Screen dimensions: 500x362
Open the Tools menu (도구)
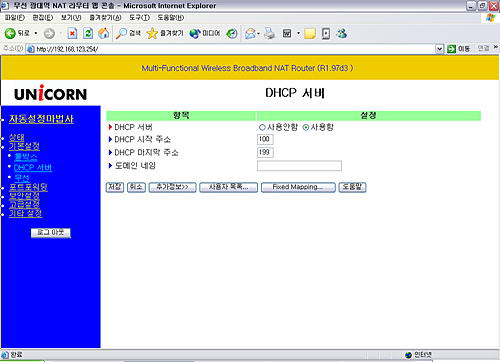click(139, 18)
